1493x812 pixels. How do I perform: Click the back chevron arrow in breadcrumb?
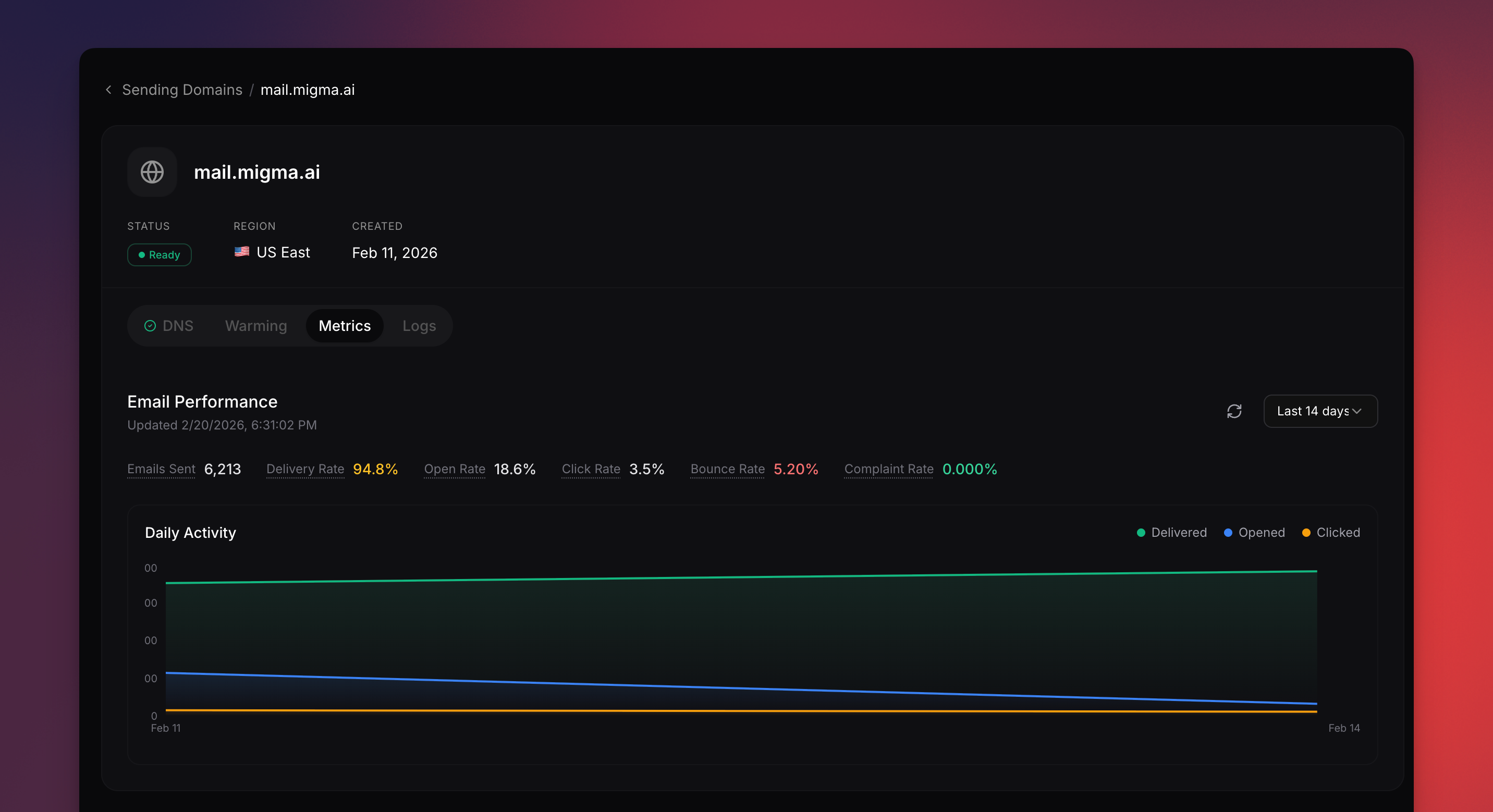pyautogui.click(x=108, y=89)
